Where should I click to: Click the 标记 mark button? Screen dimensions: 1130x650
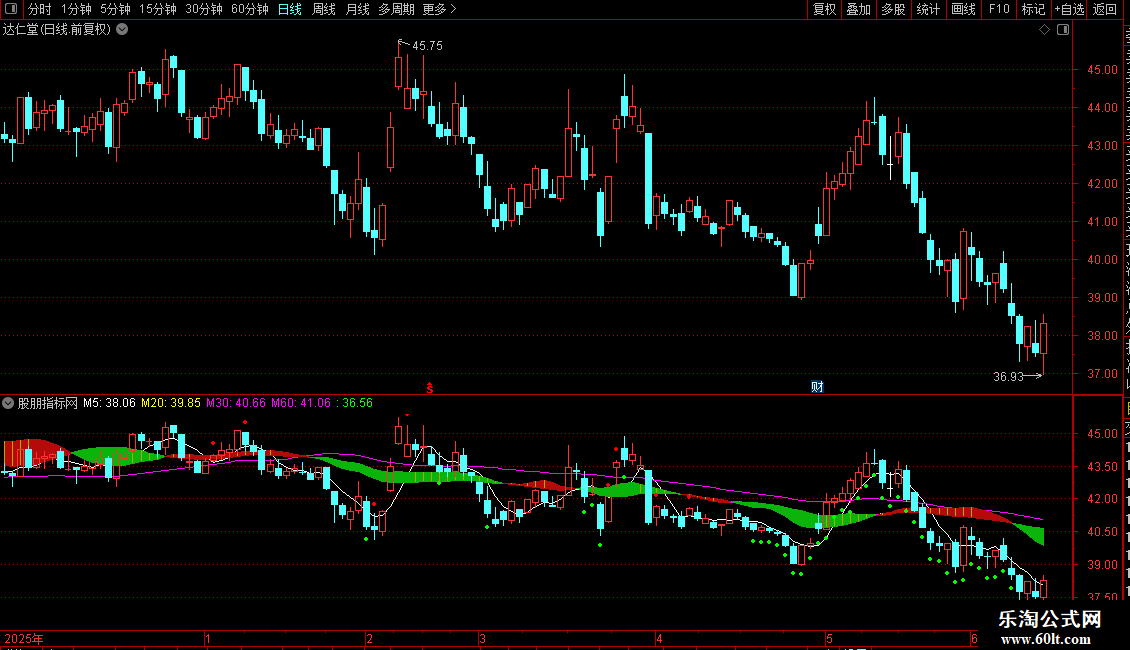(x=1033, y=9)
